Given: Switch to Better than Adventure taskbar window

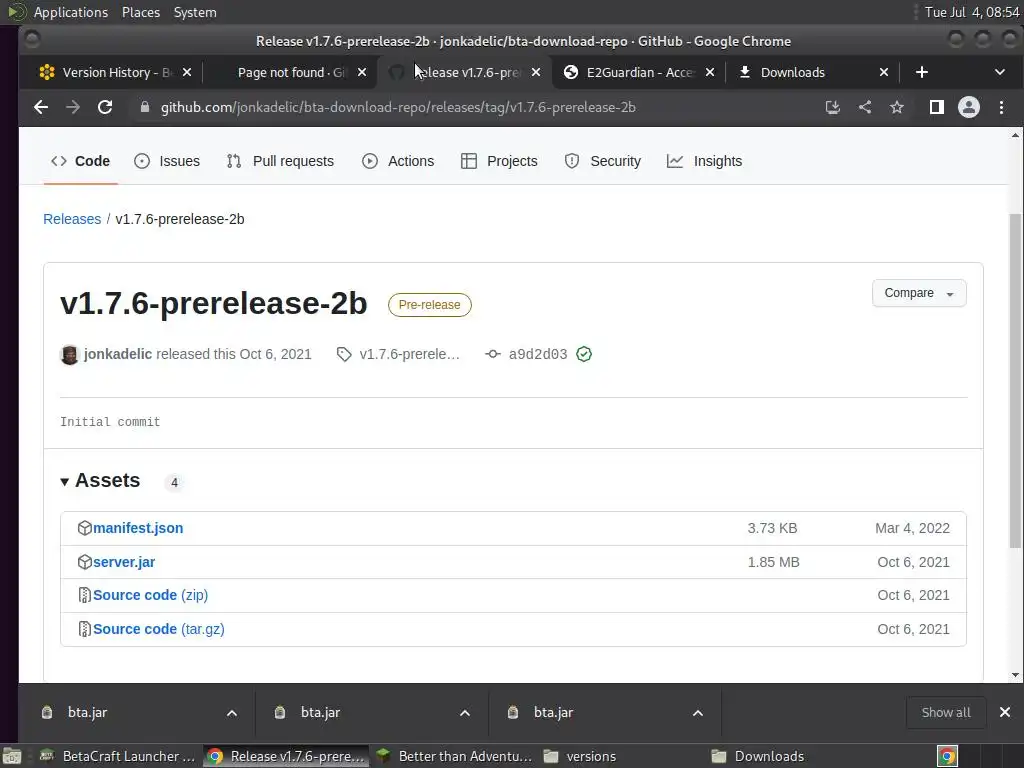Looking at the screenshot, I should (x=454, y=756).
